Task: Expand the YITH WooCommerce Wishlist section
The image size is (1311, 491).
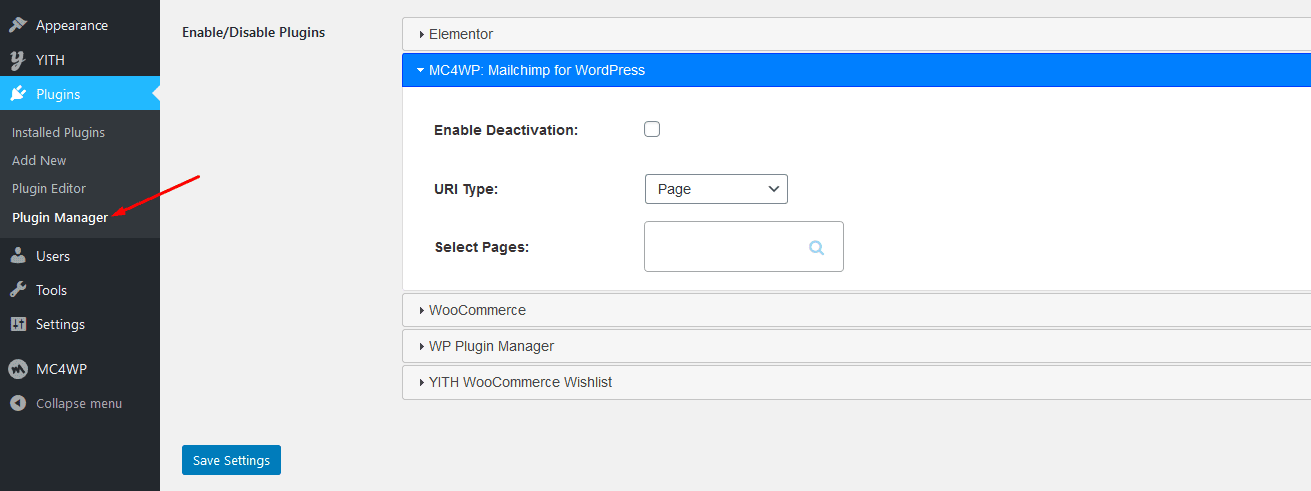Action: tap(856, 382)
